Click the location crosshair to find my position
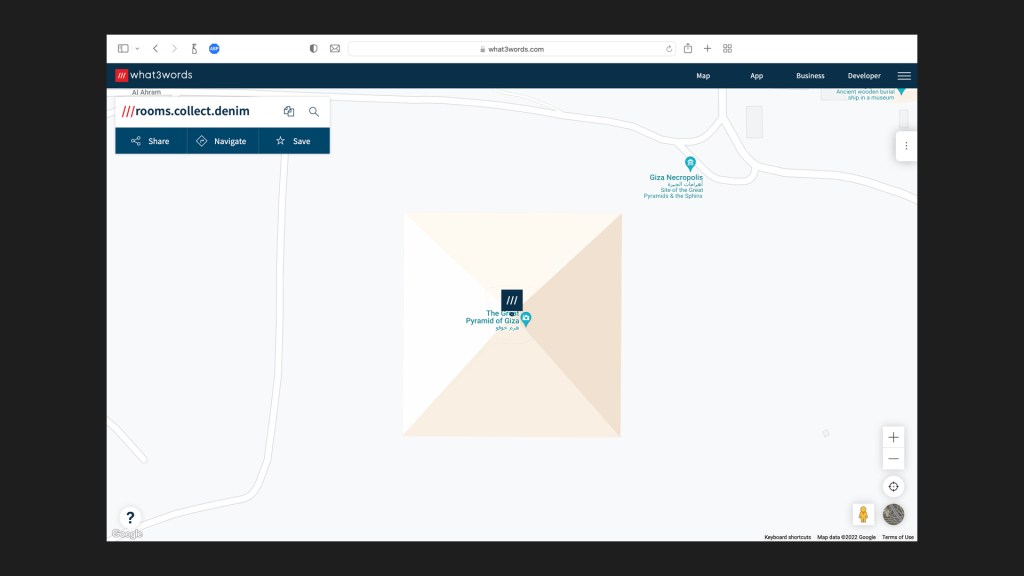 893,486
